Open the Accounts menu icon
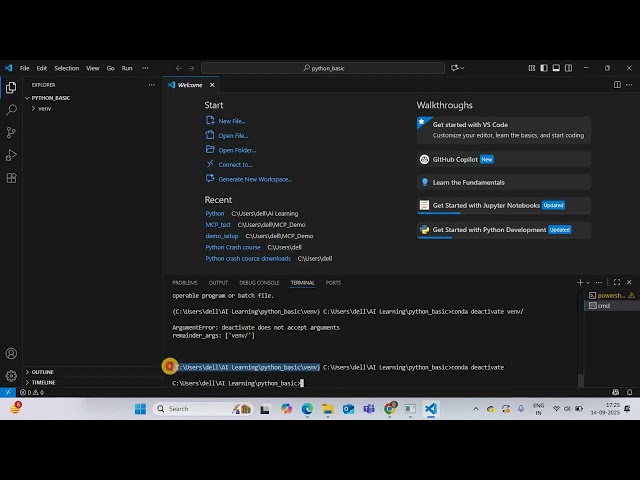This screenshot has height=480, width=640. [x=11, y=353]
